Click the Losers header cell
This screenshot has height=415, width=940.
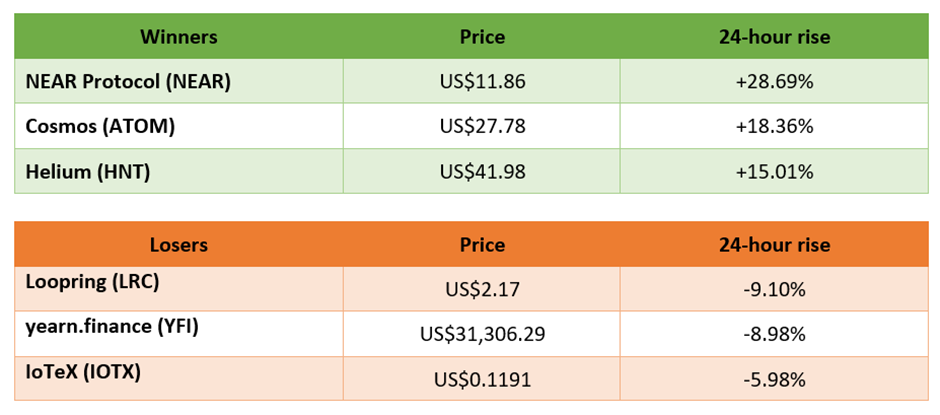tap(179, 245)
